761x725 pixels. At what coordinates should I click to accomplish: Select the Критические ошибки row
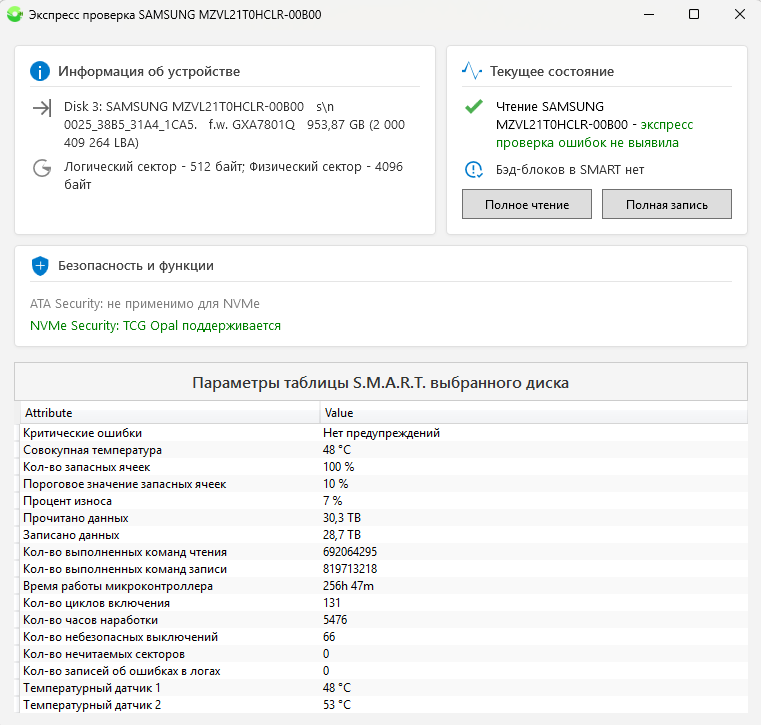(383, 433)
